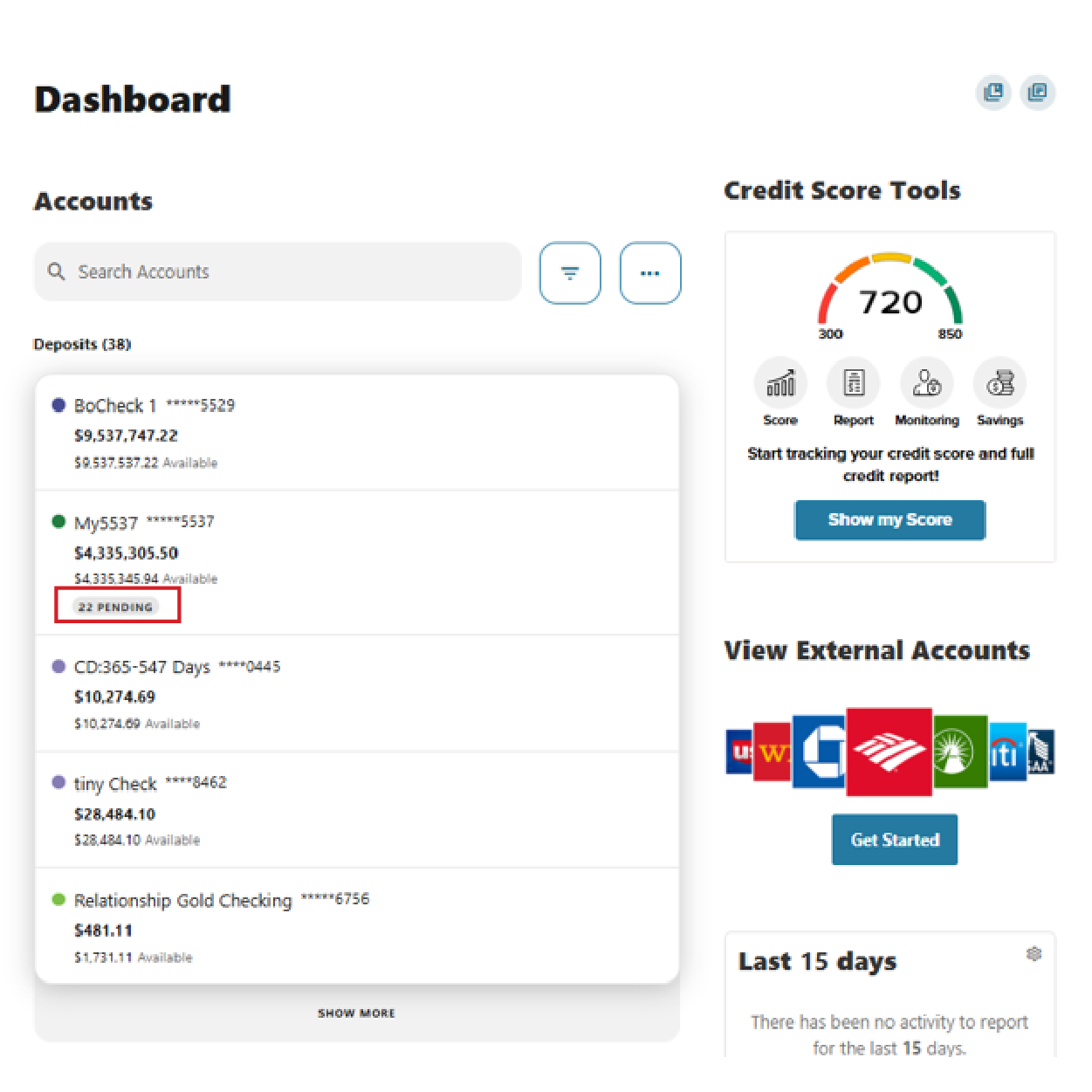Click the $4,335,305.50 balance
This screenshot has width=1092, height=1092.
coord(126,553)
